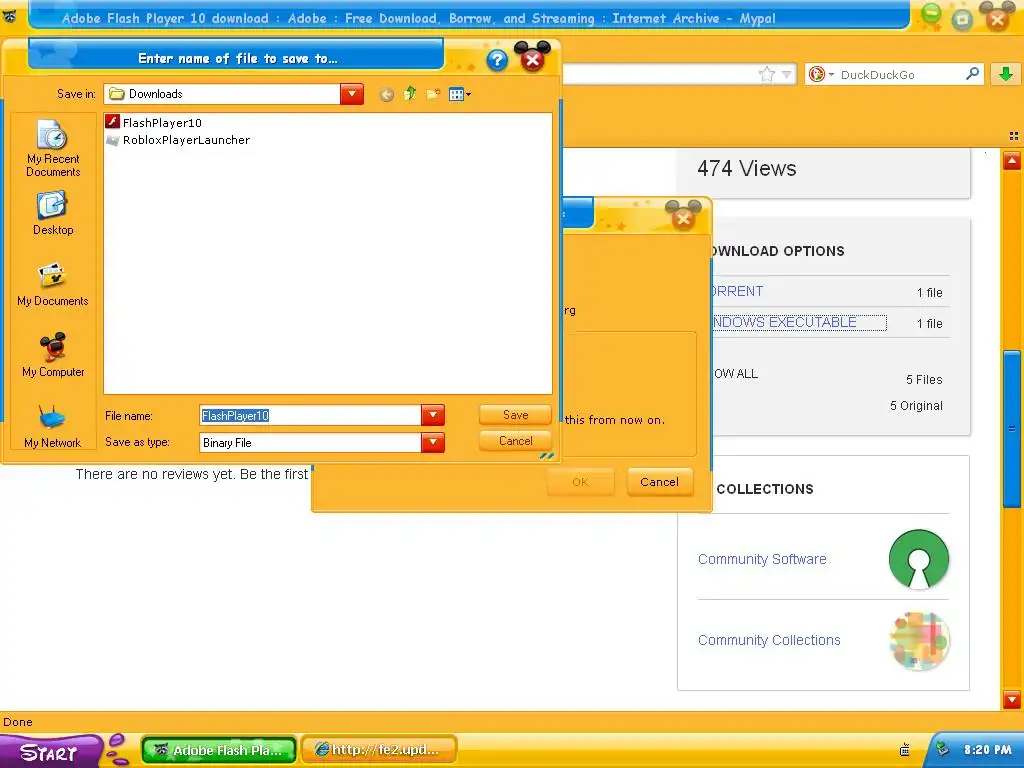The image size is (1024, 768).
Task: Go up one folder level
Action: pos(409,94)
